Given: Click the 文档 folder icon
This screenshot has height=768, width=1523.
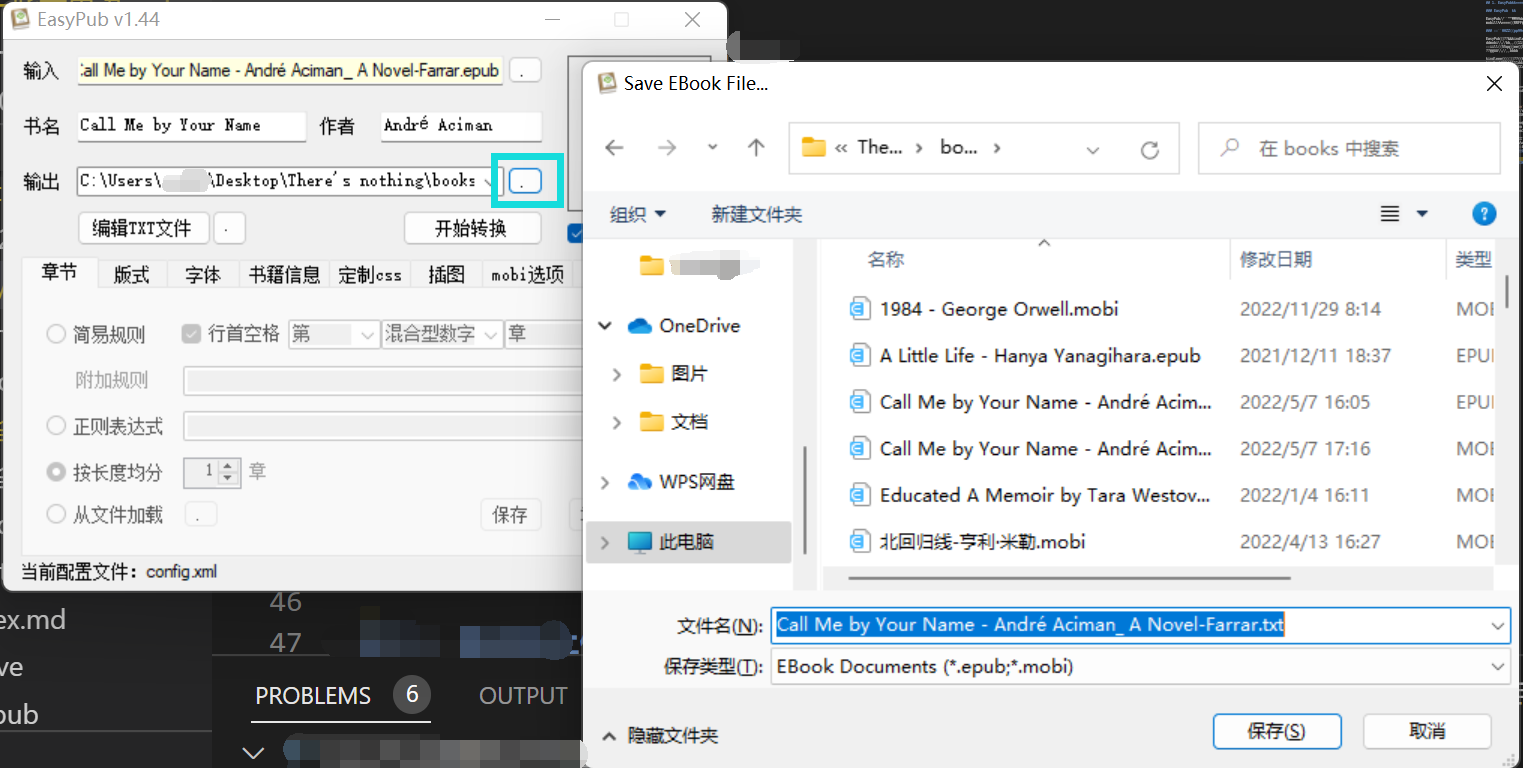Looking at the screenshot, I should tap(652, 422).
